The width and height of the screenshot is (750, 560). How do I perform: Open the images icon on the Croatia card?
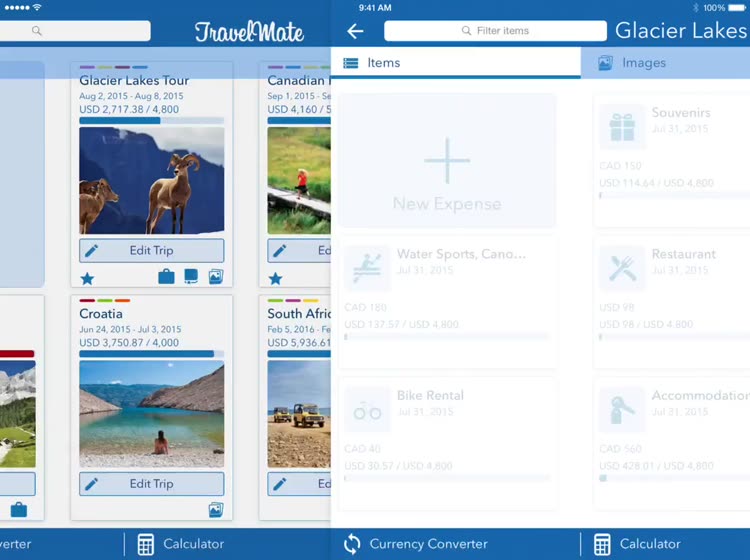(x=216, y=510)
